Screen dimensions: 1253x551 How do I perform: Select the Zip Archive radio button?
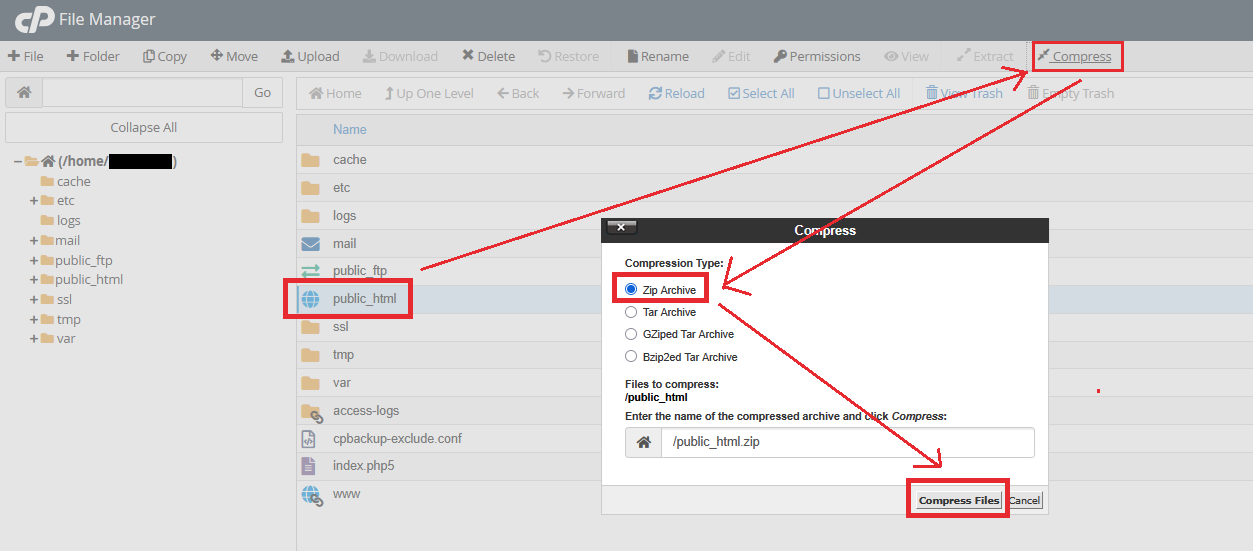(631, 290)
